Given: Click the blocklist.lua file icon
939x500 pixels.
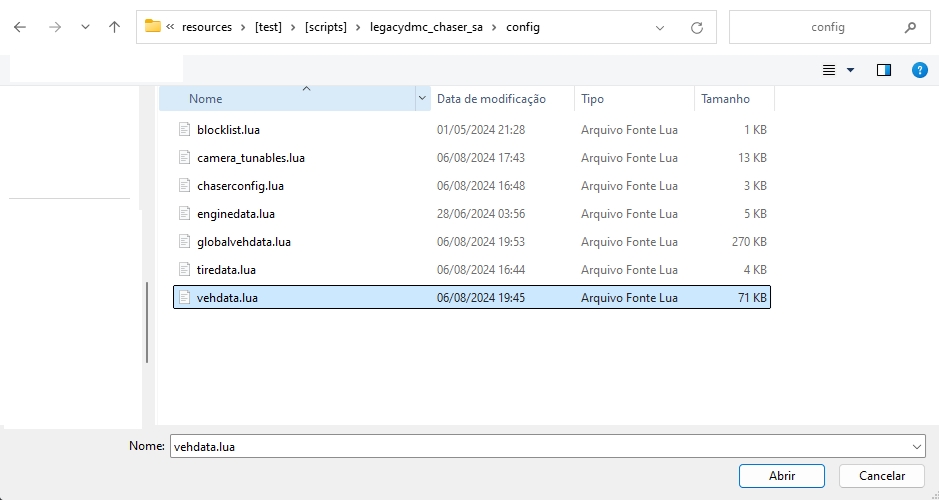Looking at the screenshot, I should tap(184, 130).
